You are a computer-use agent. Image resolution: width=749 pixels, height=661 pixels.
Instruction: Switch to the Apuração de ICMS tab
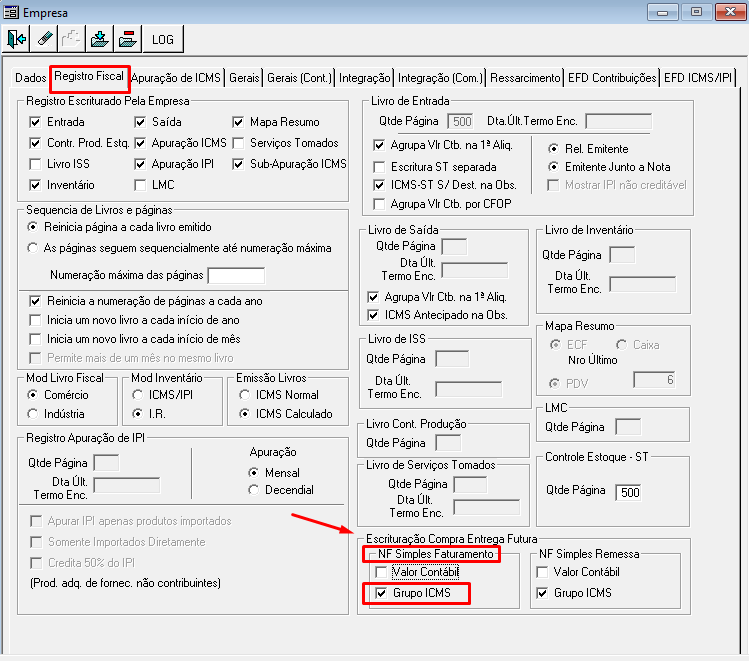click(176, 78)
